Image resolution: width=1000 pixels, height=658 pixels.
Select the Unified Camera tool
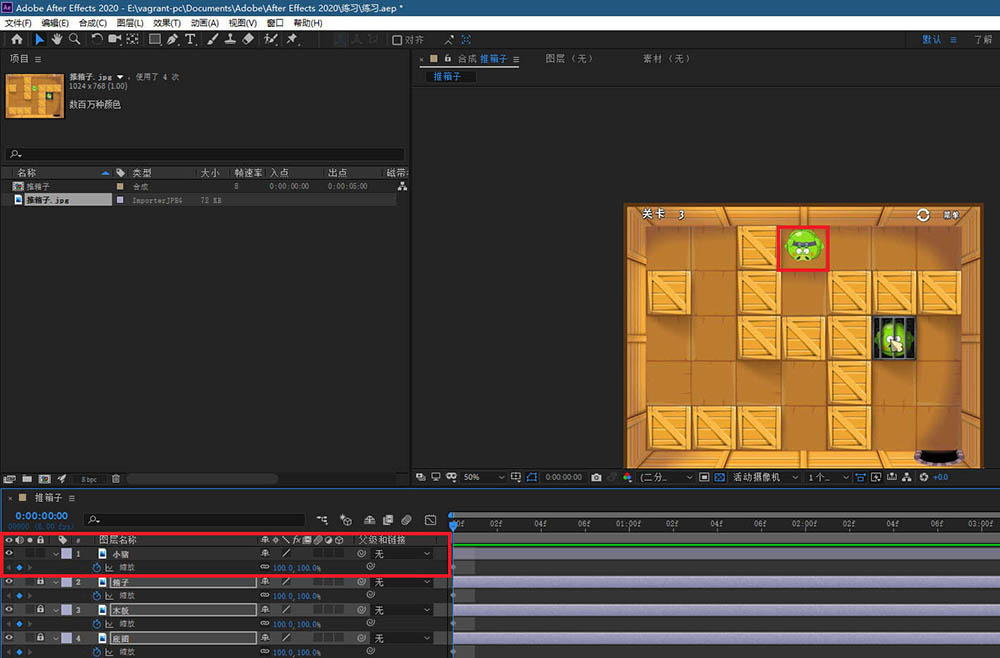pos(115,40)
